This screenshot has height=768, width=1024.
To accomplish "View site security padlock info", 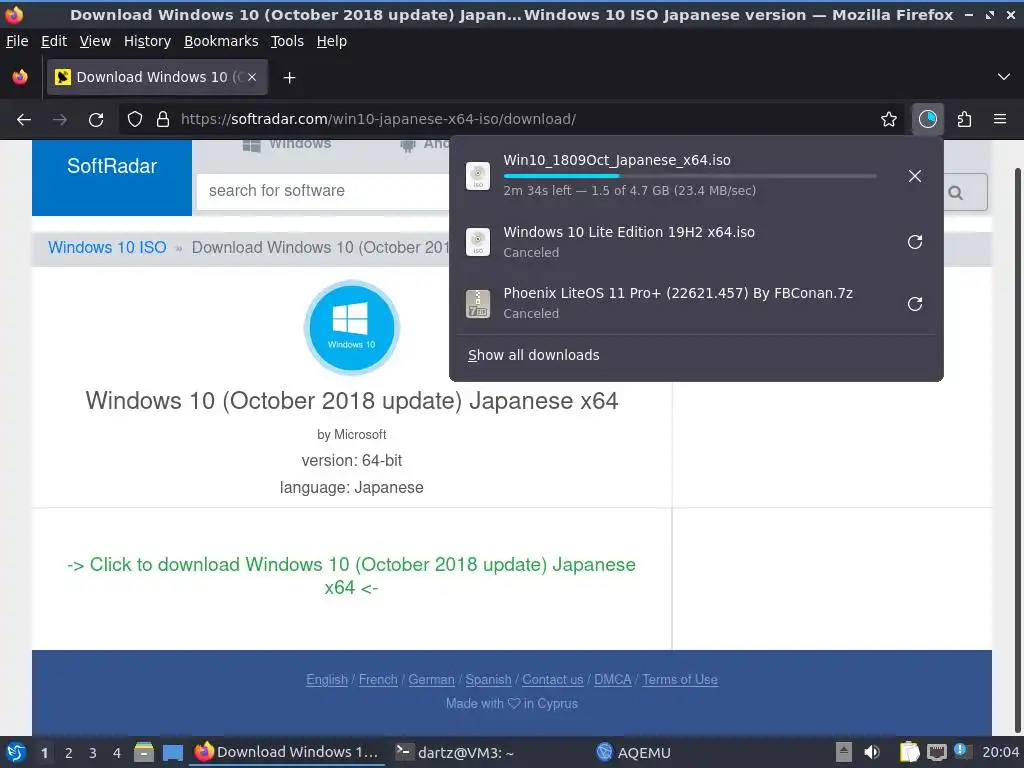I will tap(163, 120).
